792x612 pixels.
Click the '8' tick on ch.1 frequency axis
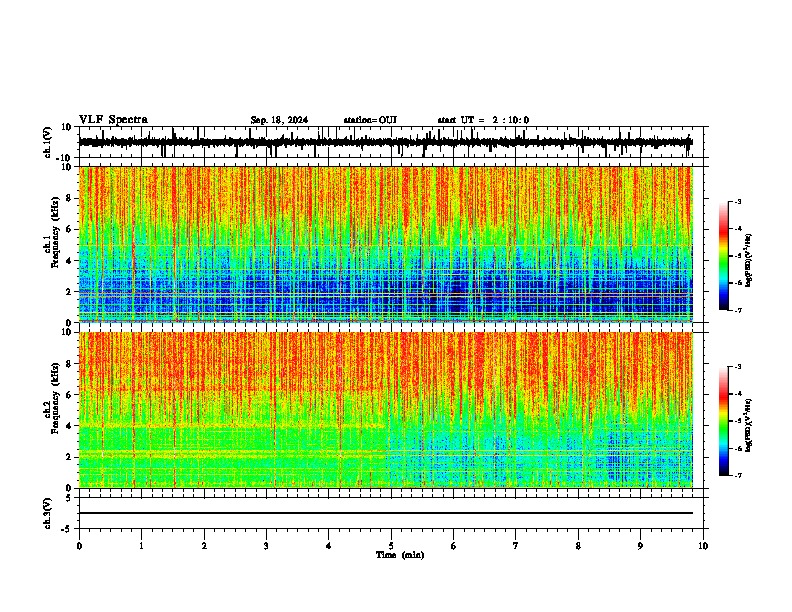click(x=69, y=198)
